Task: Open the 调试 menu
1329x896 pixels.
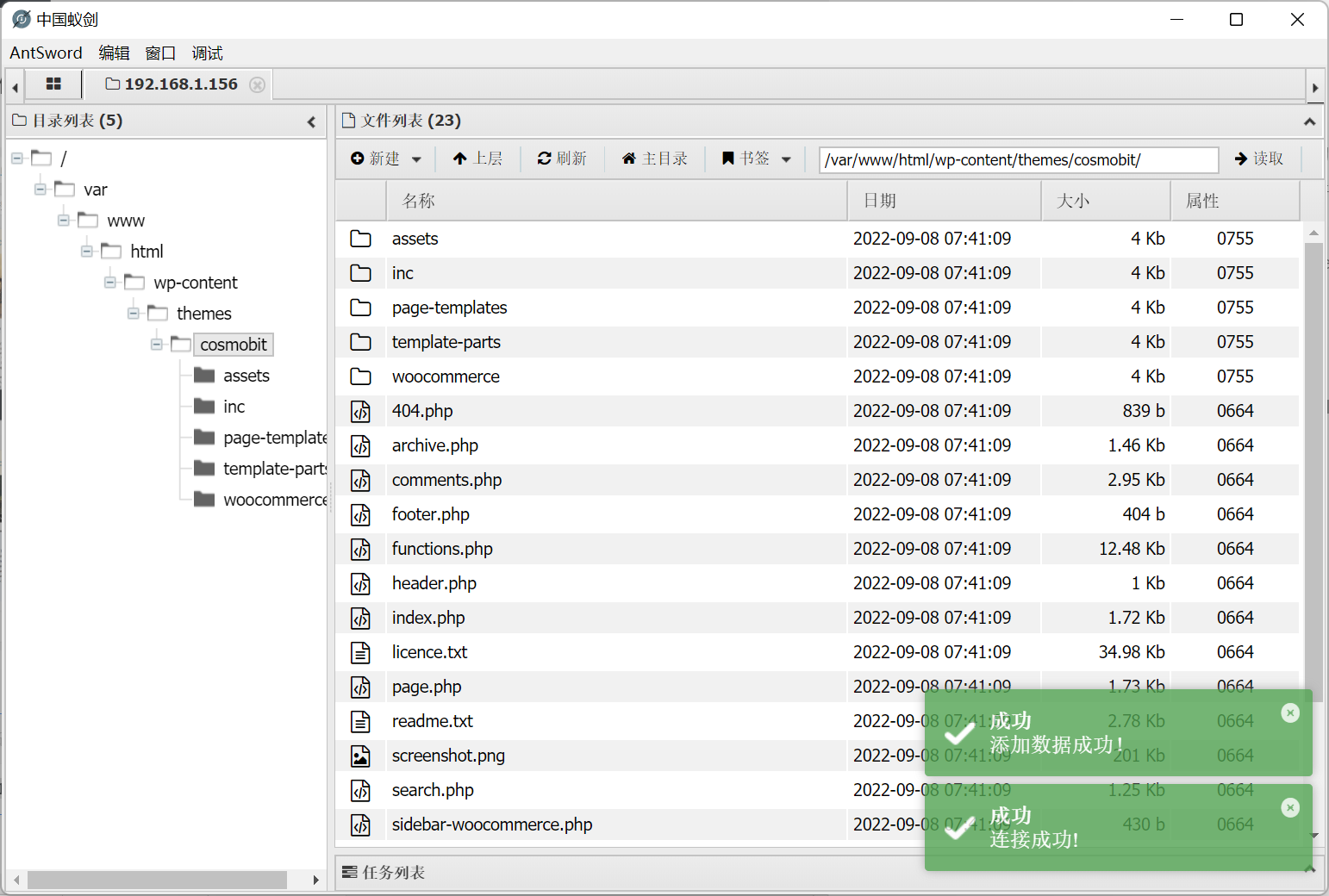Action: (x=207, y=53)
